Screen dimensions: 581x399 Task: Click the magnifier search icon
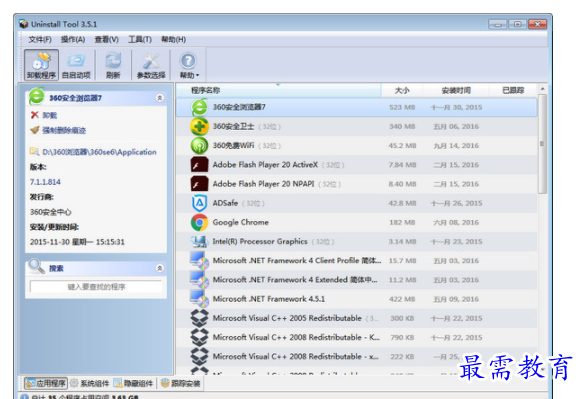[x=36, y=266]
